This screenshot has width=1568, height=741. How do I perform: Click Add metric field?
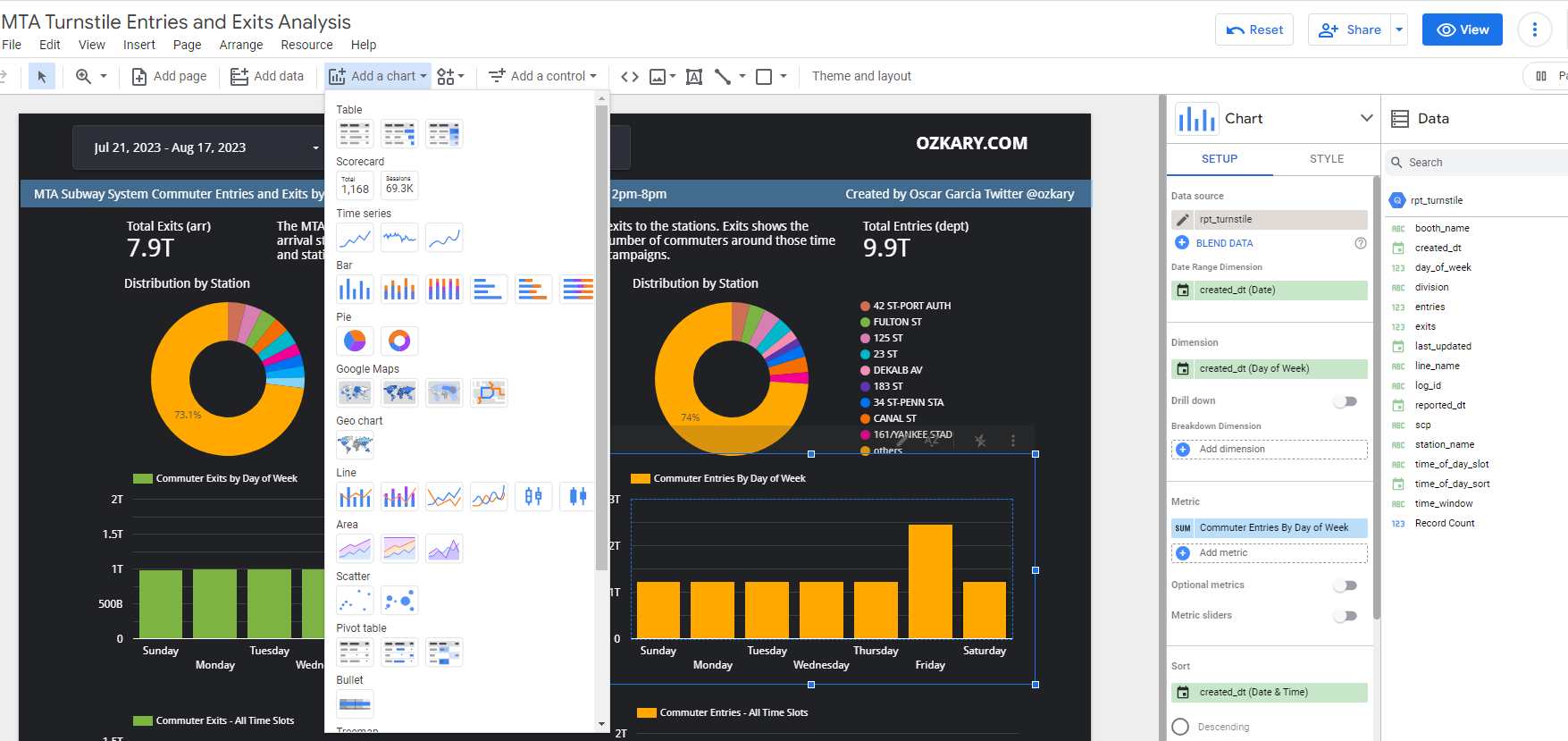pyautogui.click(x=1270, y=553)
